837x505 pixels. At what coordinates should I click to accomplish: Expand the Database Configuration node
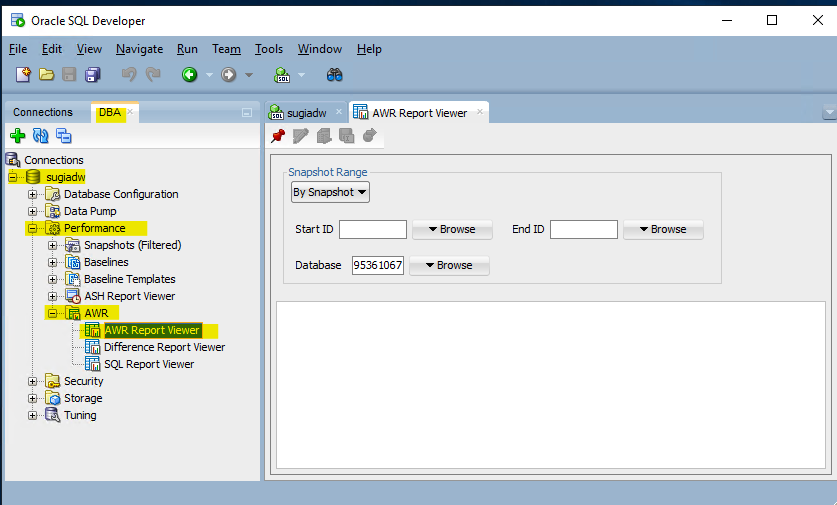(33, 194)
